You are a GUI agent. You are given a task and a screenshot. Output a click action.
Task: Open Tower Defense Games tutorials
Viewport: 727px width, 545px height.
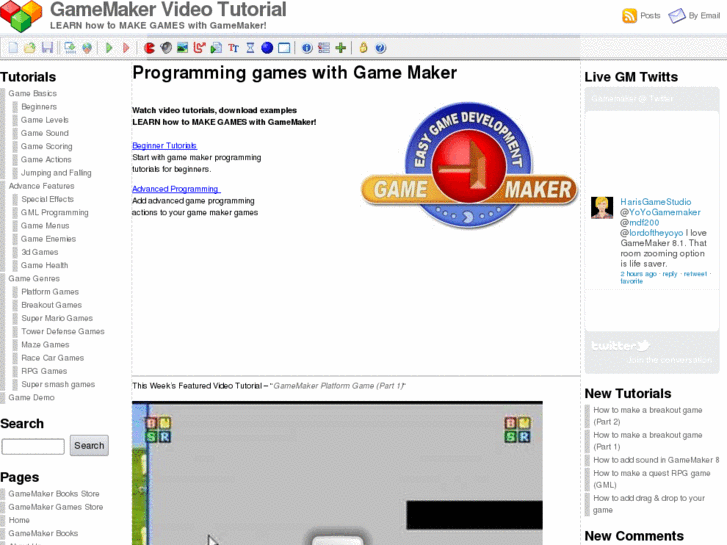(x=63, y=331)
